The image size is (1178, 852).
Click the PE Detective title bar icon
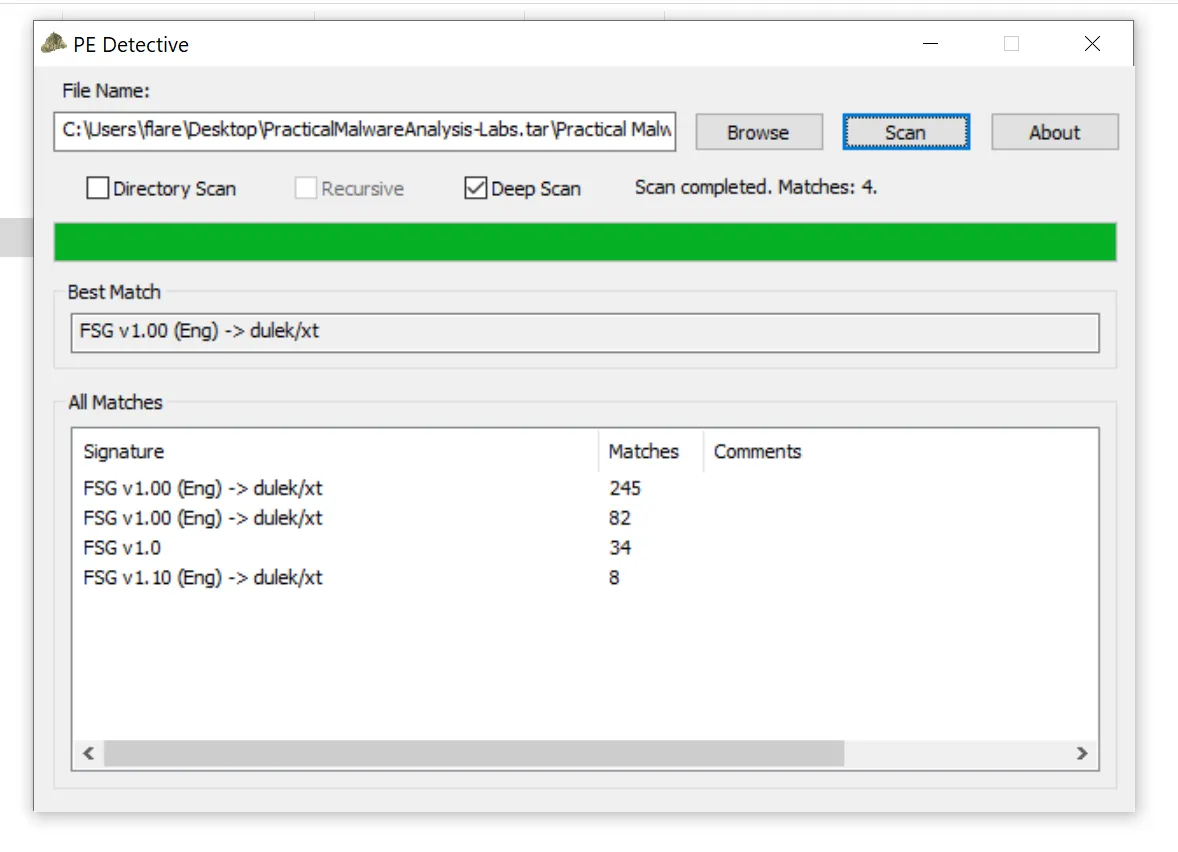54,44
